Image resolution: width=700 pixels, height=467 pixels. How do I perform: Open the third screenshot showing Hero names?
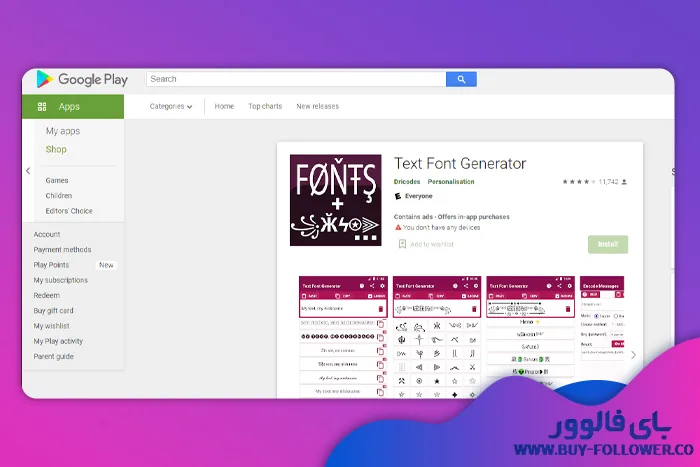point(530,330)
